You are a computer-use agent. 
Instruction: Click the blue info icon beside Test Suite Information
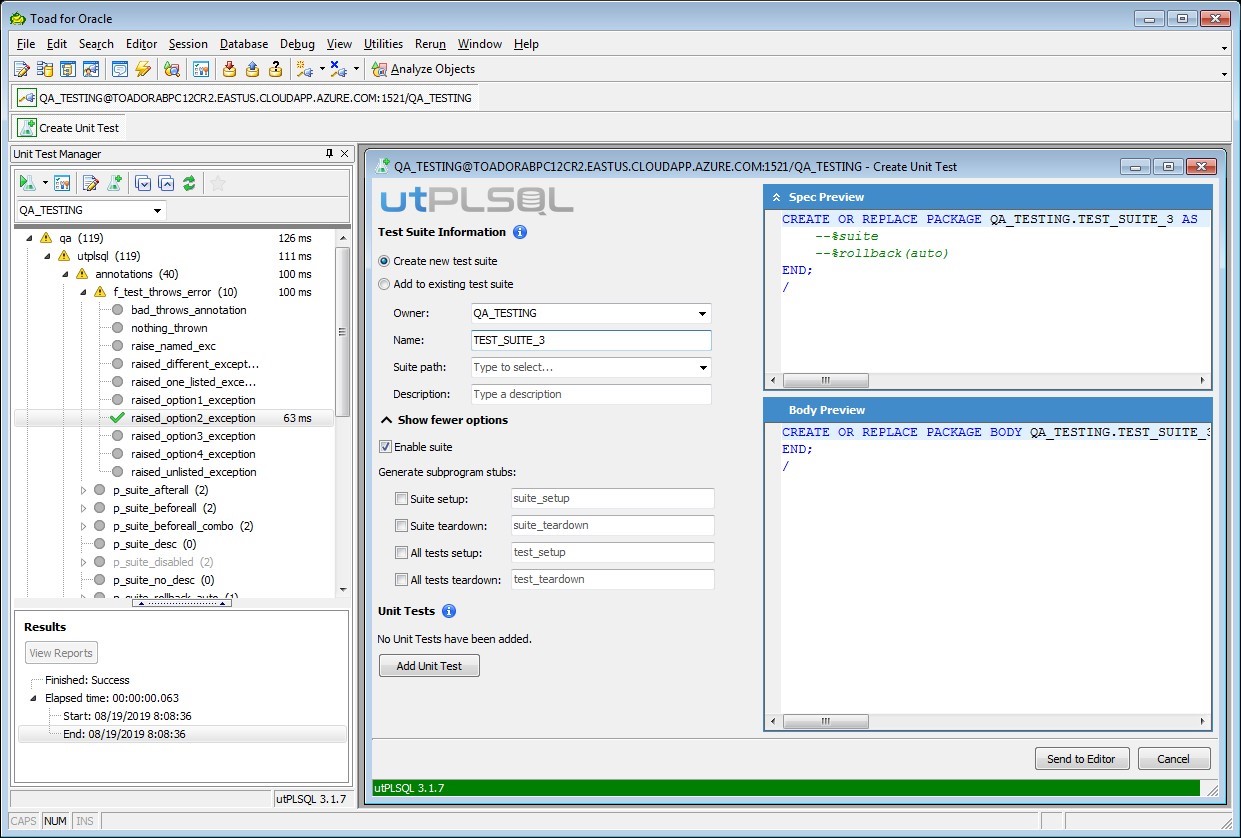coord(519,232)
